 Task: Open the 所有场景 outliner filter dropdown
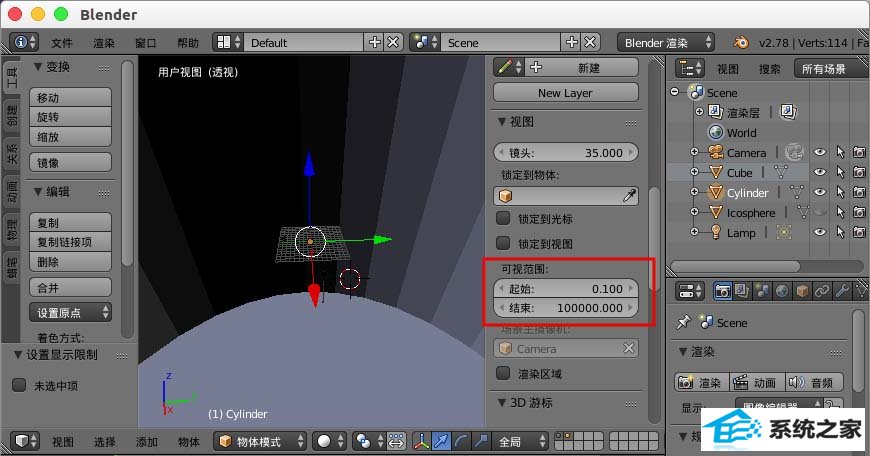point(829,69)
